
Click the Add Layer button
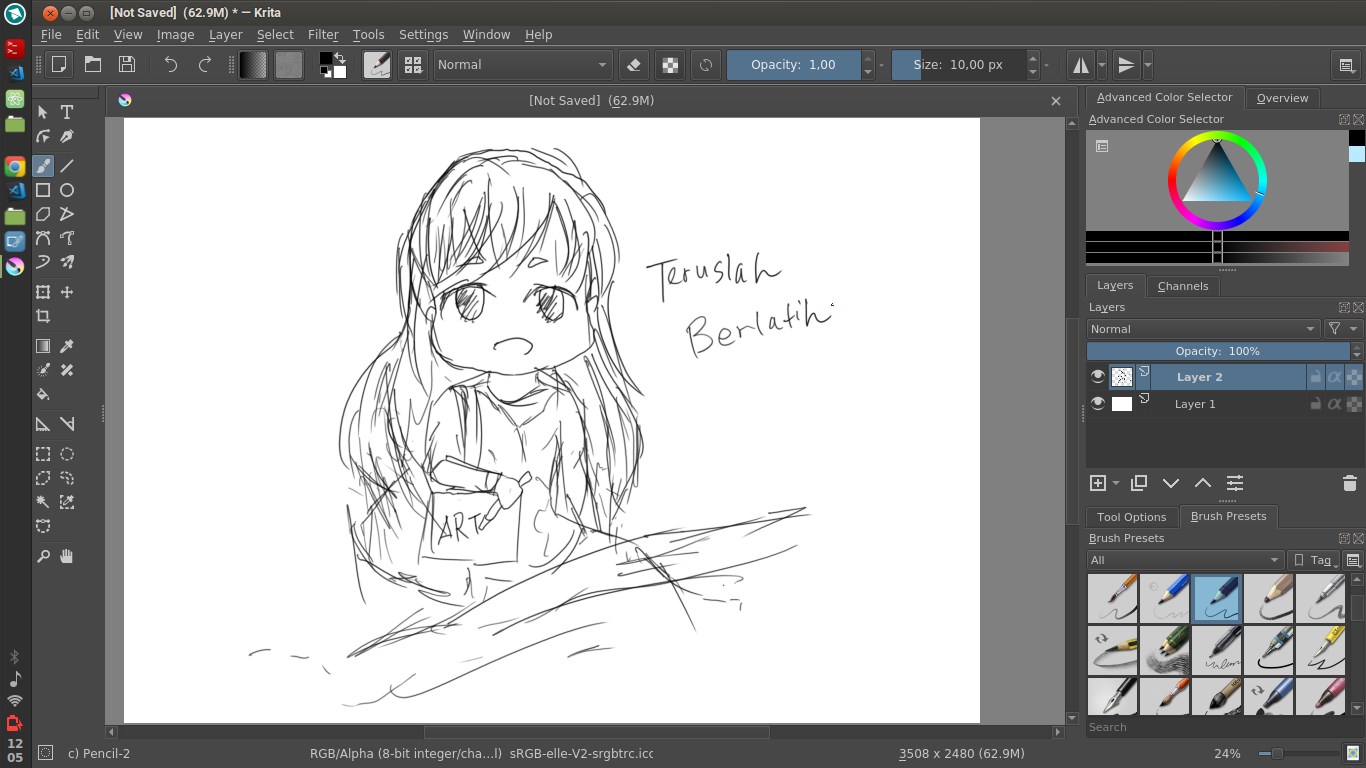[x=1095, y=483]
